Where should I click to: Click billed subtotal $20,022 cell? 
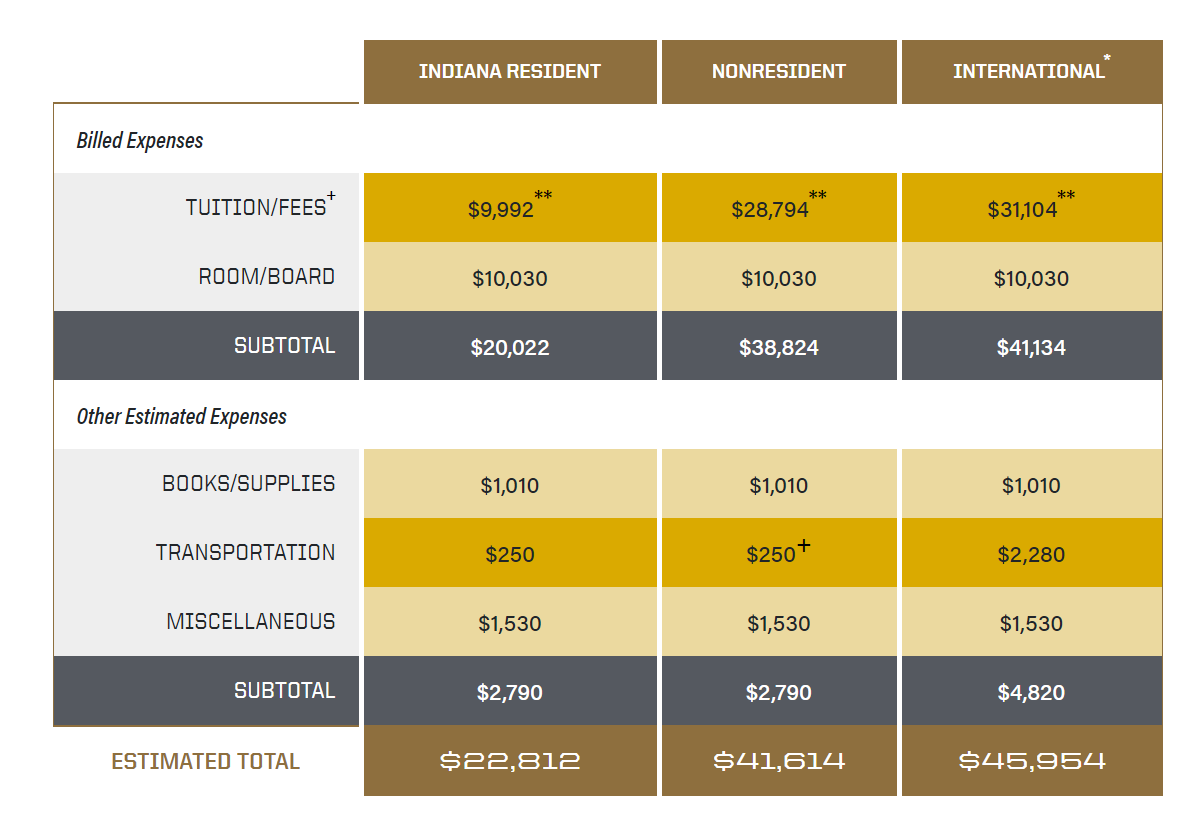pyautogui.click(x=510, y=345)
